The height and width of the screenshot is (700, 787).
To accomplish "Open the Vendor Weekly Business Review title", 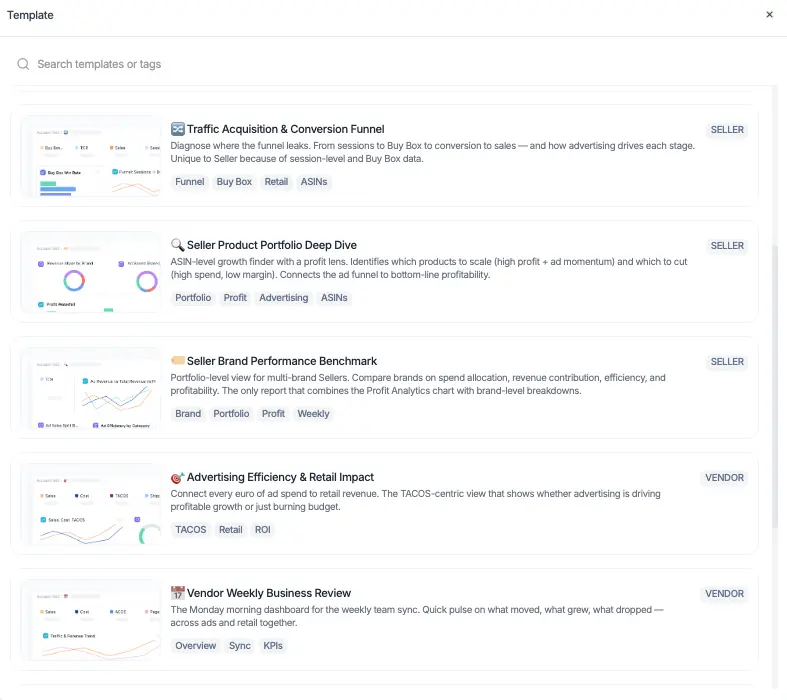I will (x=269, y=593).
